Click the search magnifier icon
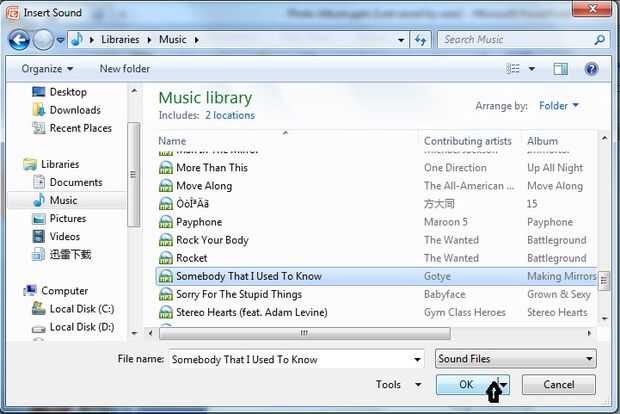This screenshot has width=620, height=414. pos(599,40)
